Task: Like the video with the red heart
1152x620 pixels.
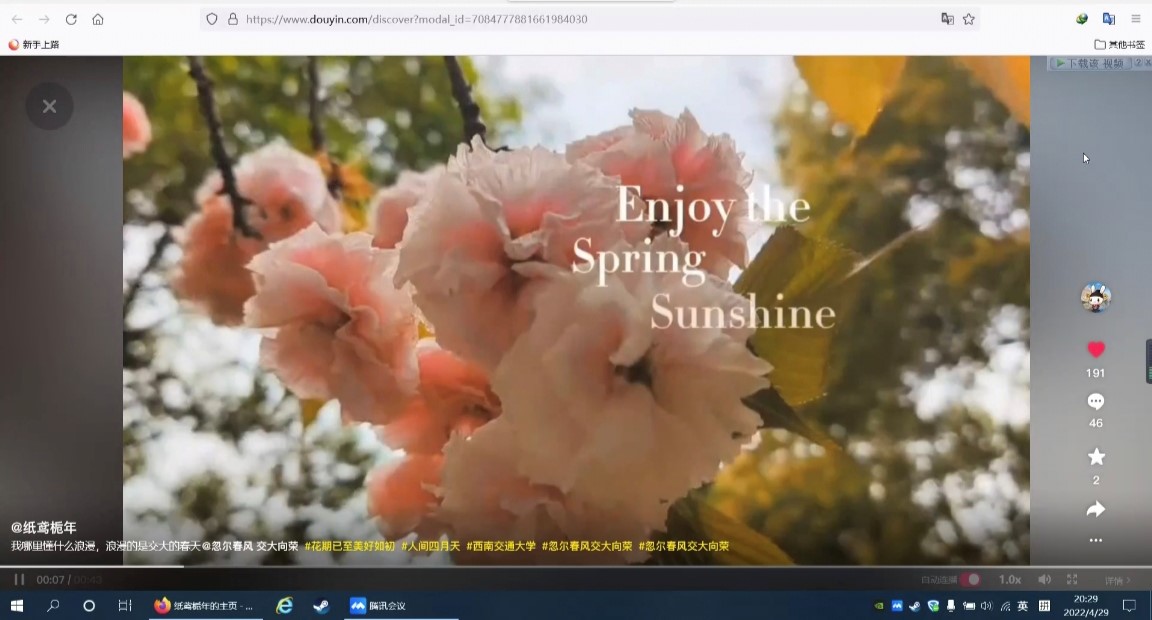Action: (1096, 350)
